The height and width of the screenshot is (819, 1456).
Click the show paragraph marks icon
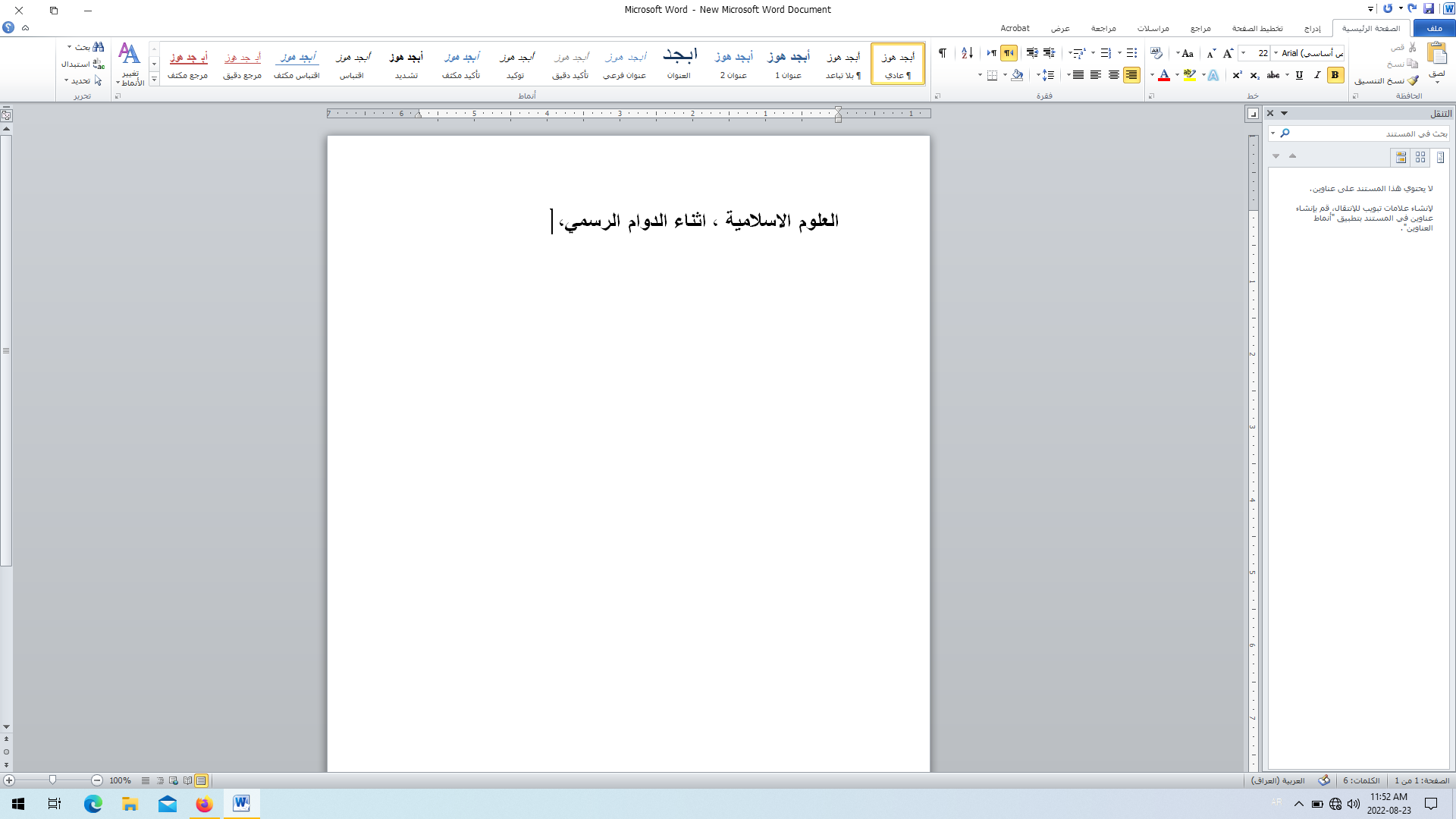point(943,53)
